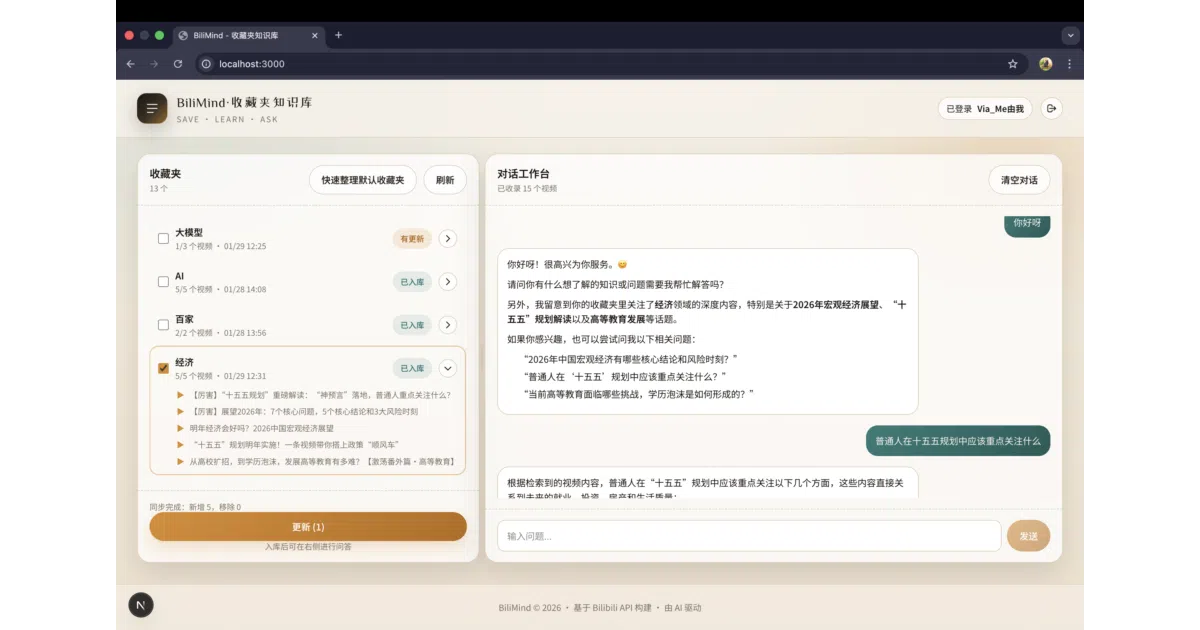The width and height of the screenshot is (1200, 630).
Task: Click the 有更新 badge on 大模型
Action: tap(412, 239)
